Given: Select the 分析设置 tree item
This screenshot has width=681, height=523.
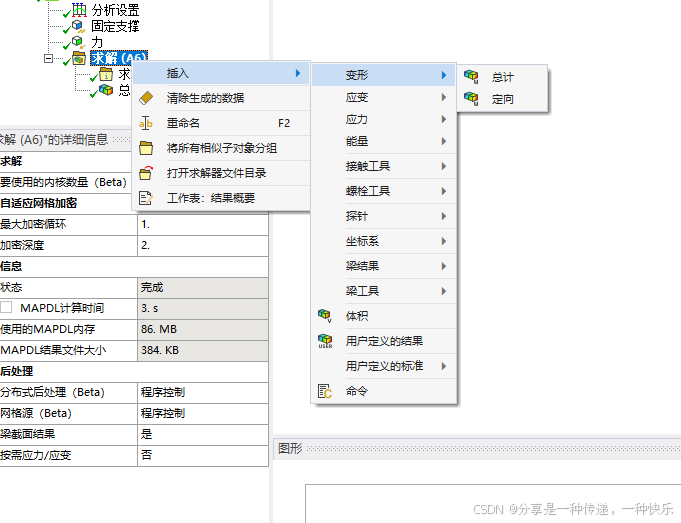Looking at the screenshot, I should pos(115,10).
